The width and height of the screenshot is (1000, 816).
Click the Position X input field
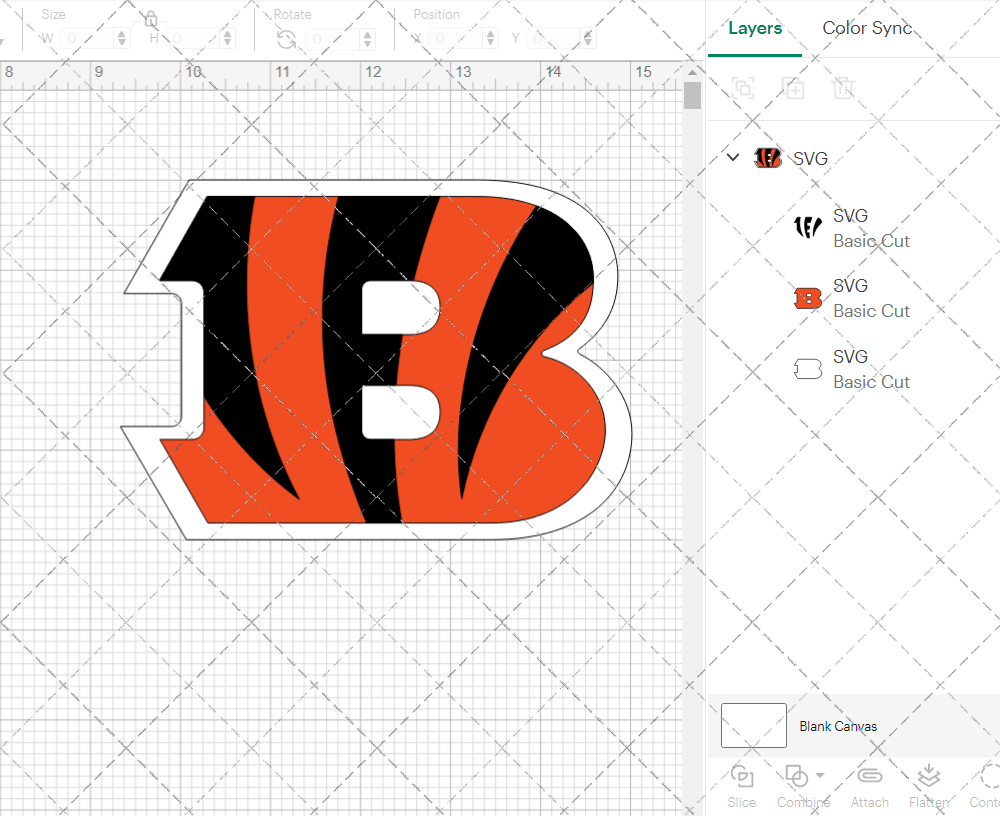click(457, 39)
